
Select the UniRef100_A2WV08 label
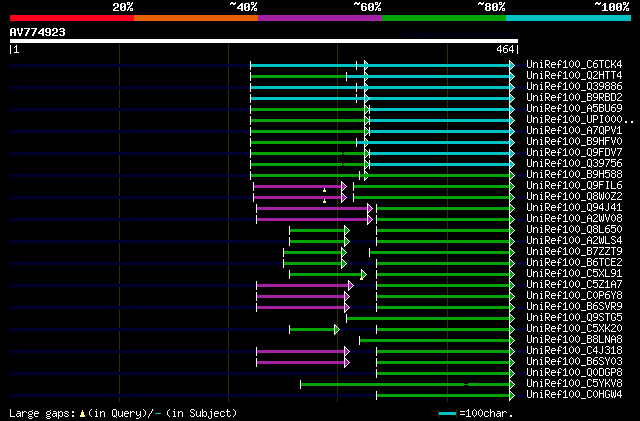[574, 219]
